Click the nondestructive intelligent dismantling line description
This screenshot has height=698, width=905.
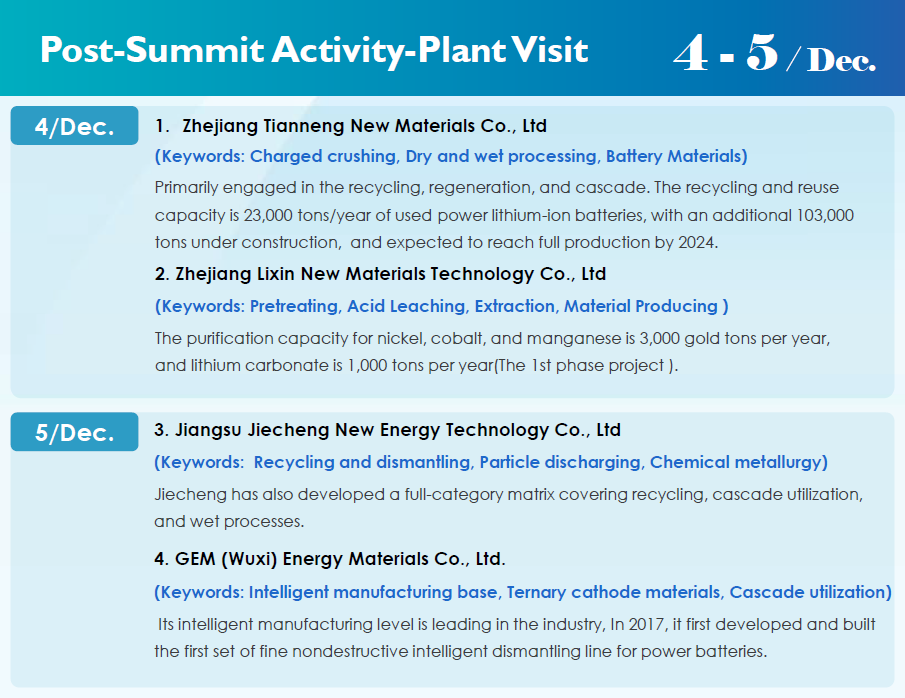[x=515, y=638]
